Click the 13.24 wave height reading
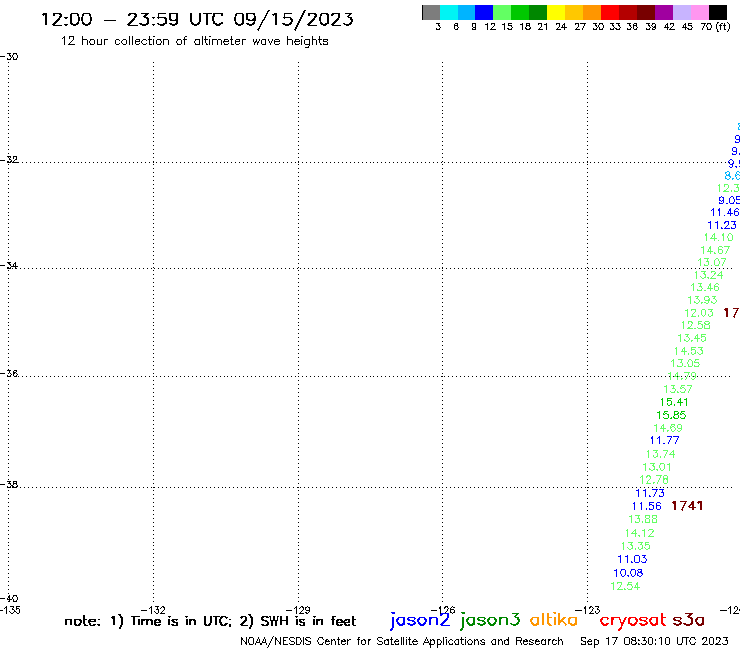Screen dimensions: 740x650 (x=708, y=275)
